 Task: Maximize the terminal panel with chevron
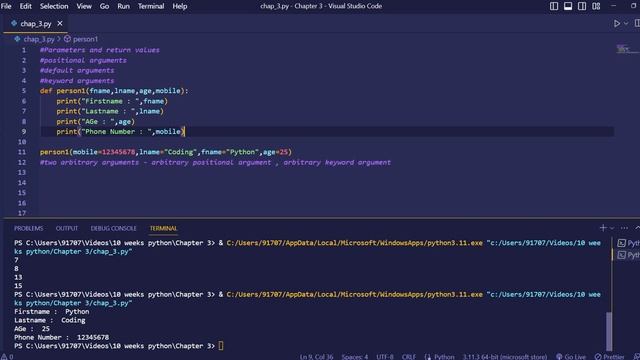(637, 228)
